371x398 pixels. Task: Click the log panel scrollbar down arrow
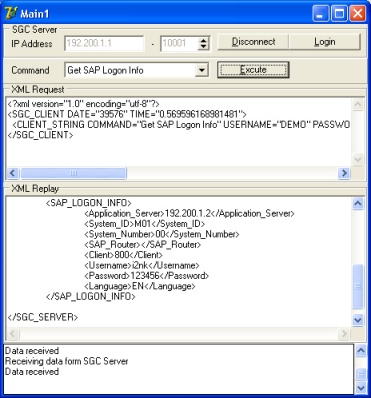click(361, 388)
